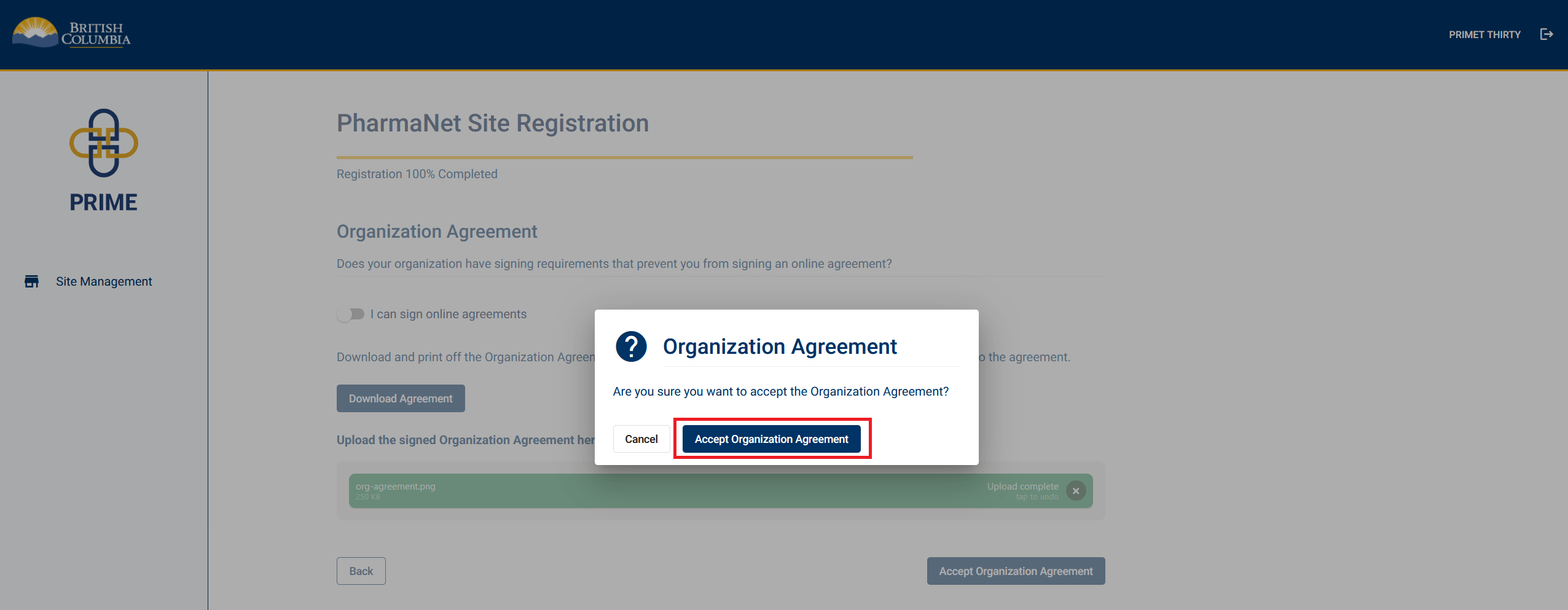Cancel the Organization Agreement confirmation

pyautogui.click(x=641, y=439)
